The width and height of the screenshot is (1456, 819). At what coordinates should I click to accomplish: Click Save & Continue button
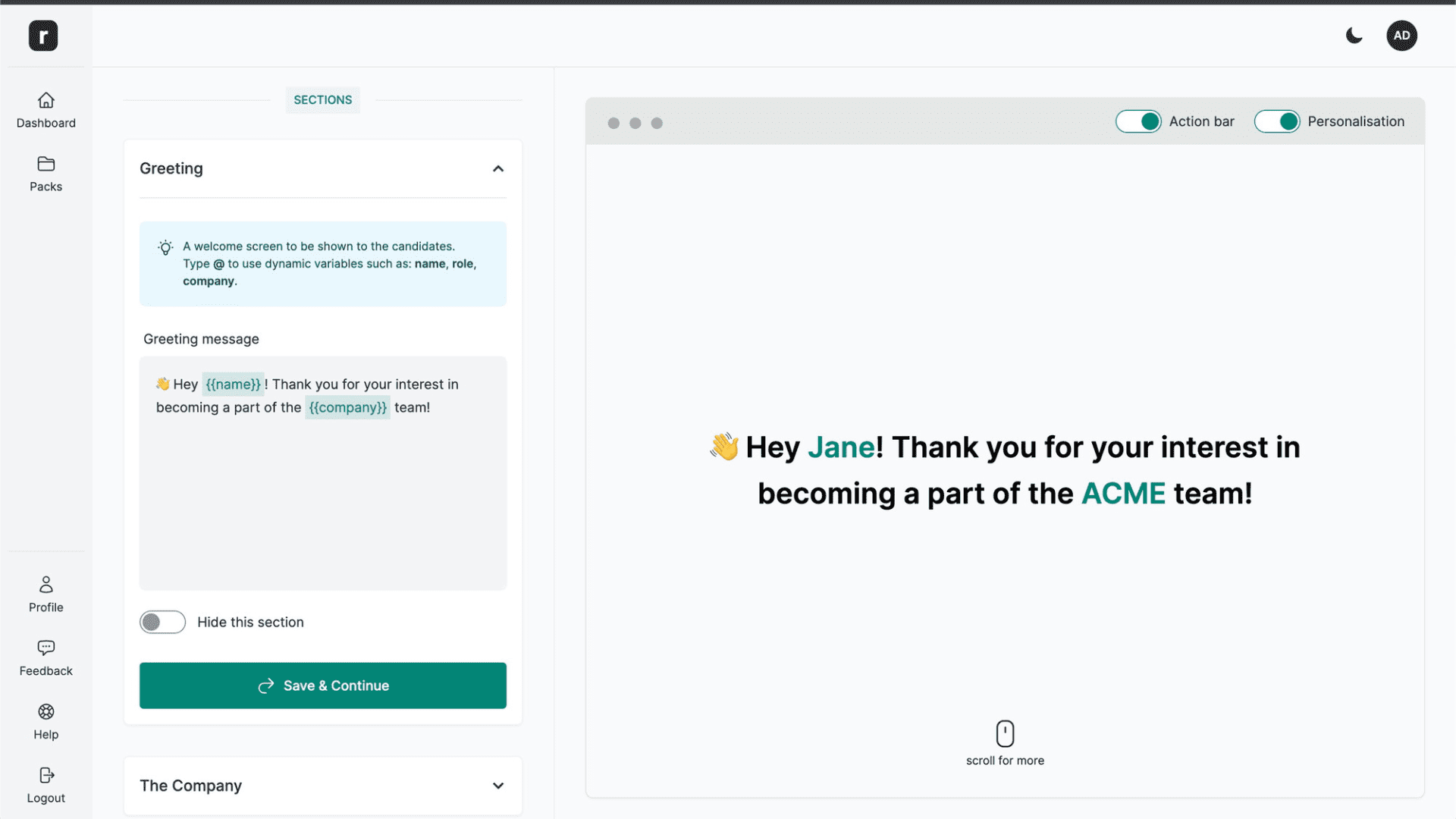[x=323, y=685]
